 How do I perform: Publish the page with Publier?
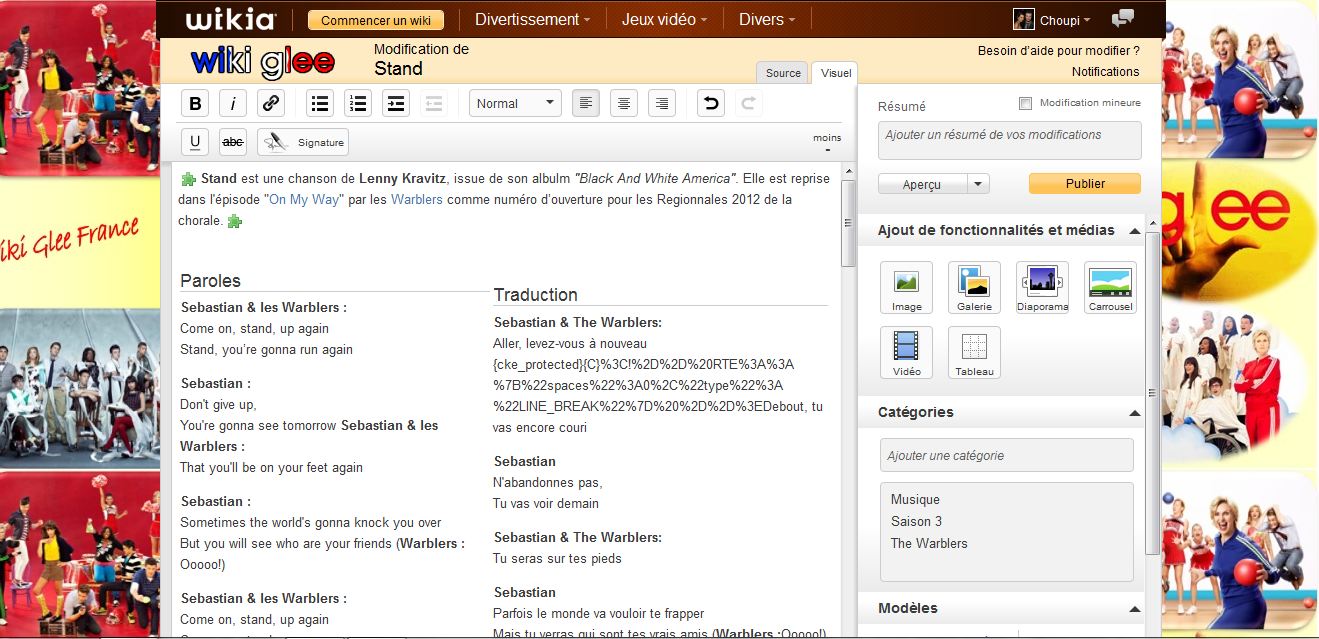pyautogui.click(x=1085, y=183)
